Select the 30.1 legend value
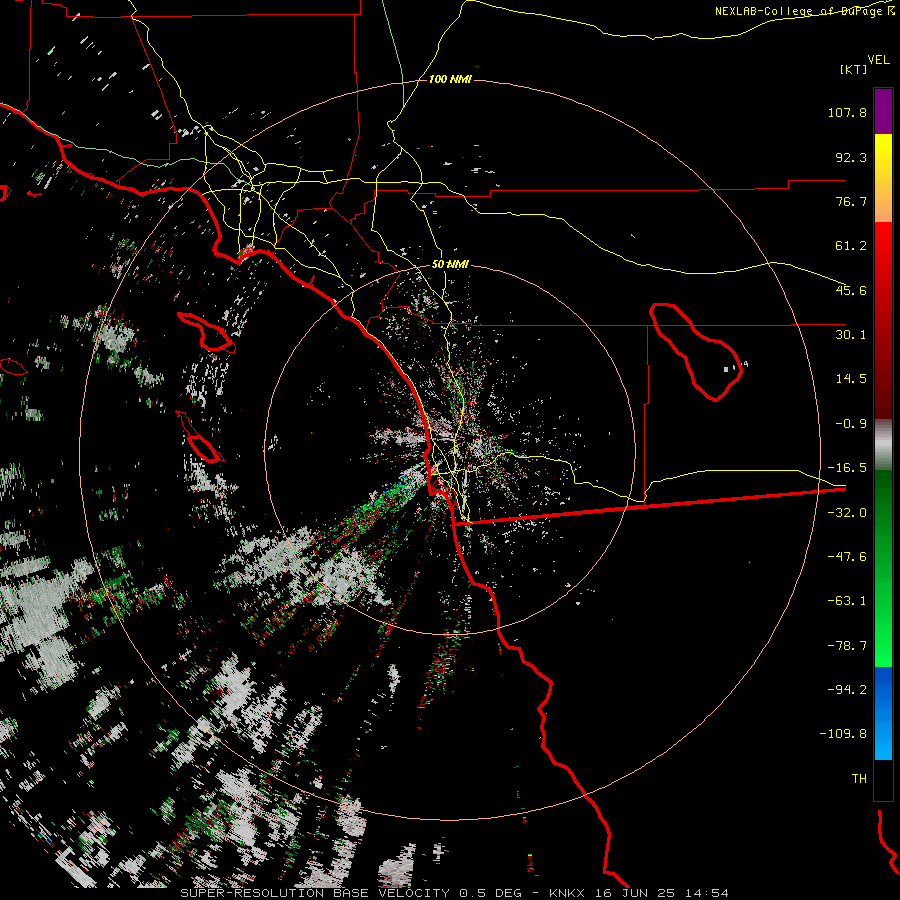 point(851,335)
